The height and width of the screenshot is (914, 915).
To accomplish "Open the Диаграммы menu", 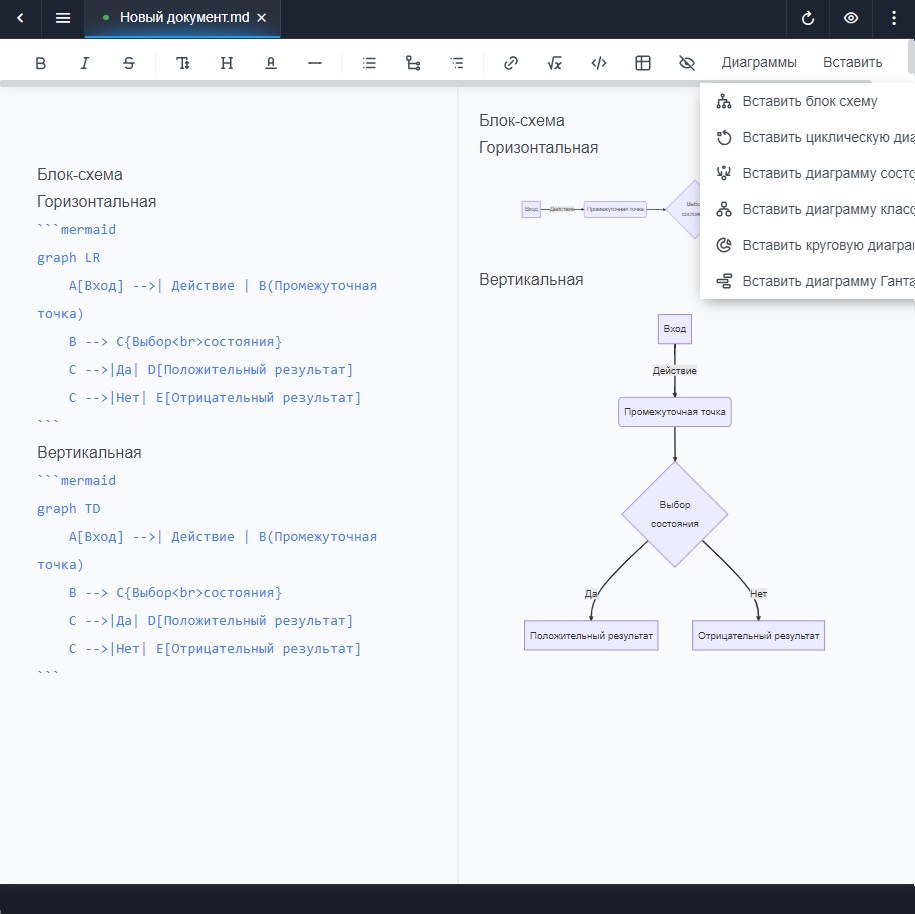I will (x=759, y=62).
